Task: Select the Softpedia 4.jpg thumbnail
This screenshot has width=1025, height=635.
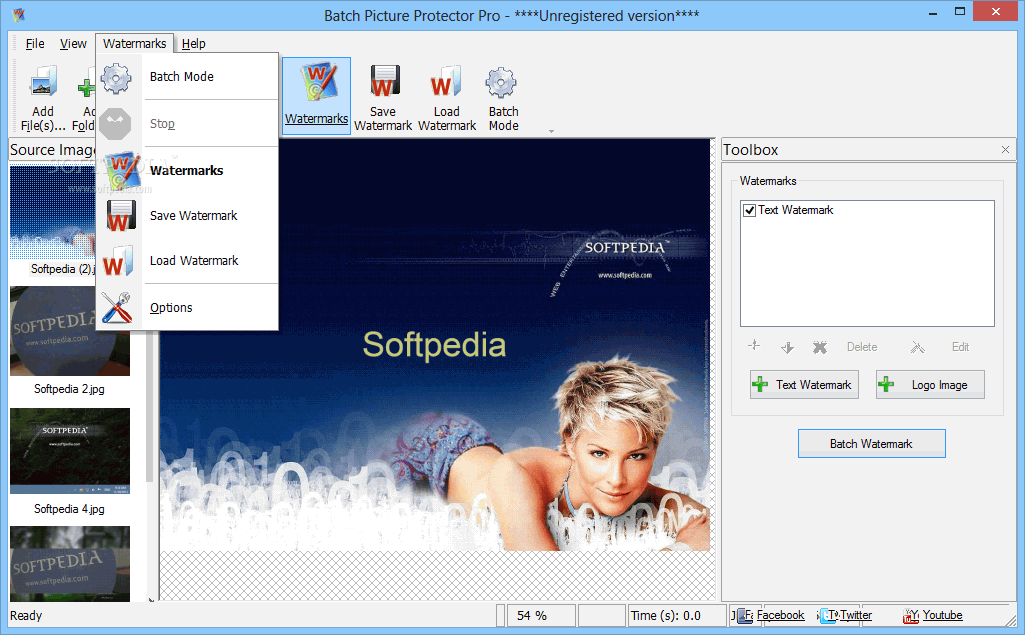Action: pos(70,451)
